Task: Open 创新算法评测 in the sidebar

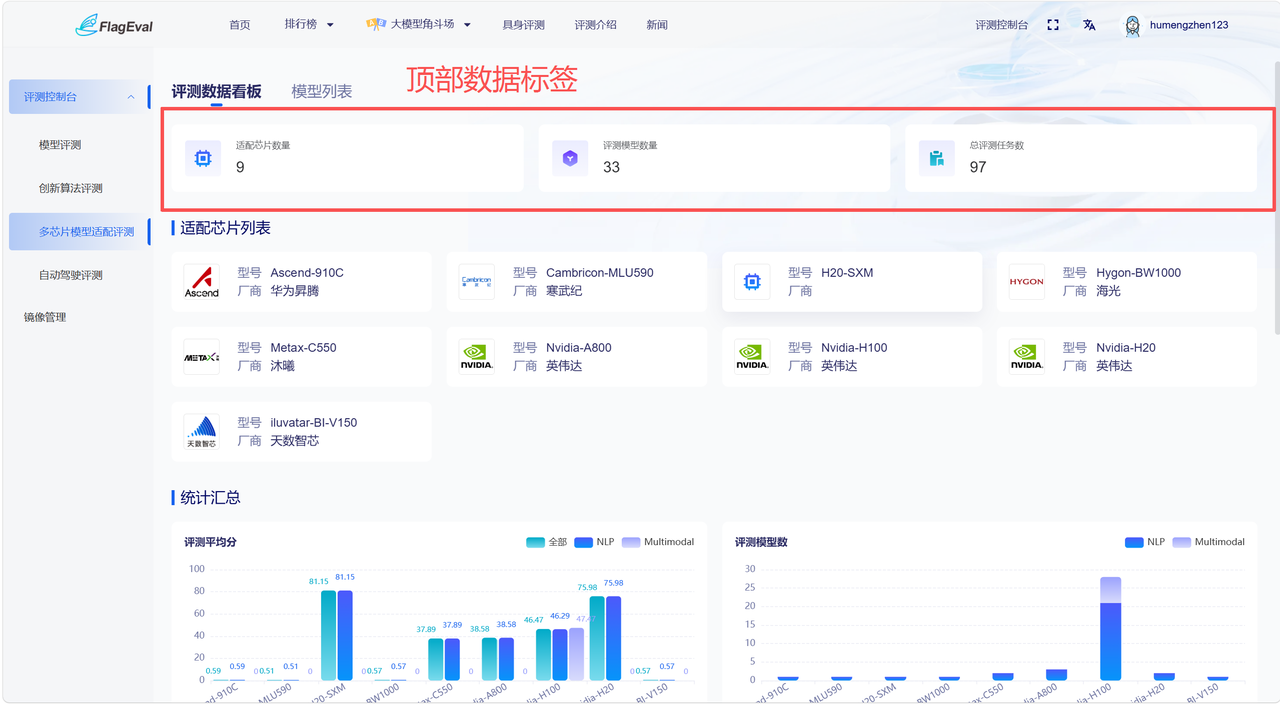Action: [70, 188]
